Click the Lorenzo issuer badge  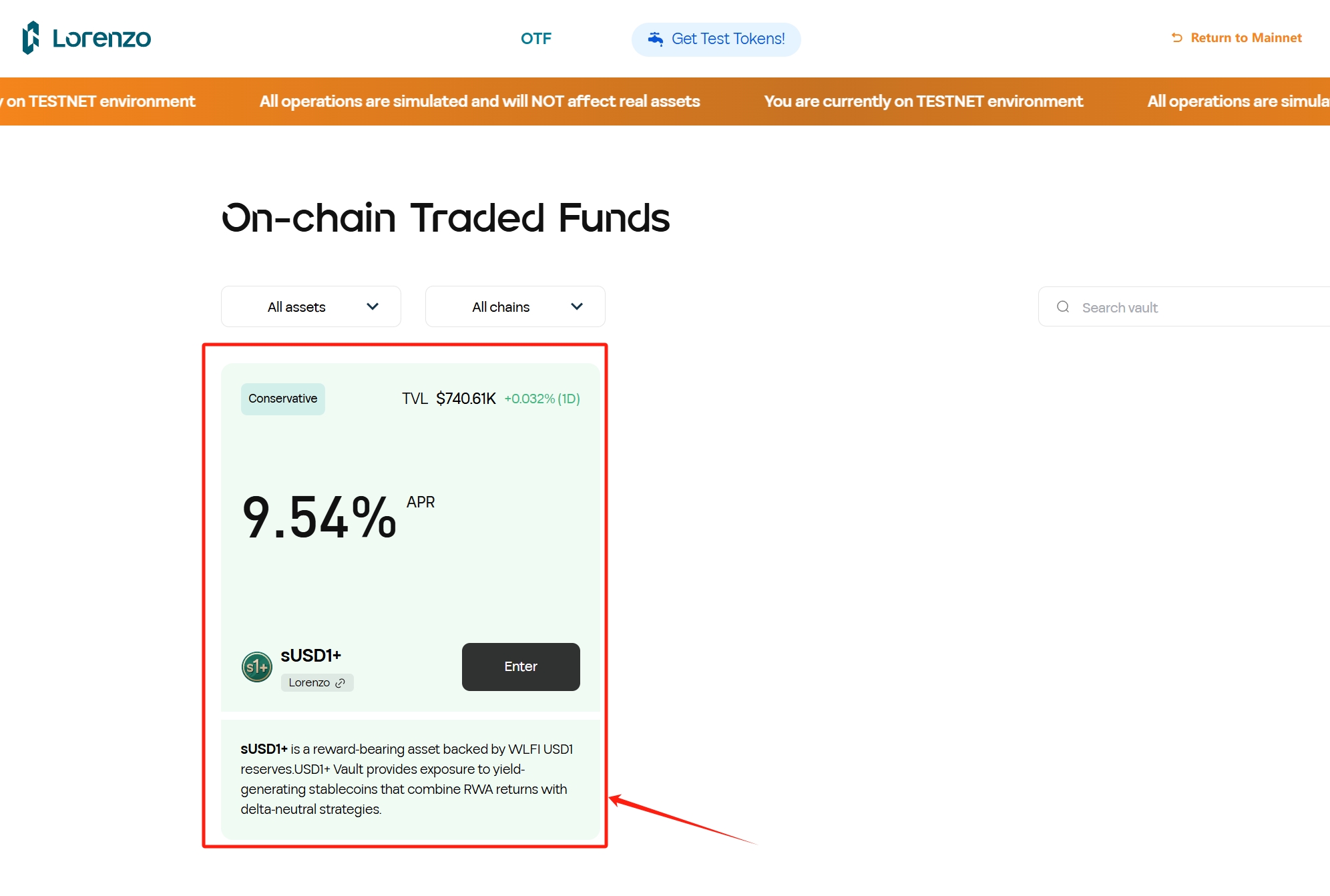click(317, 683)
